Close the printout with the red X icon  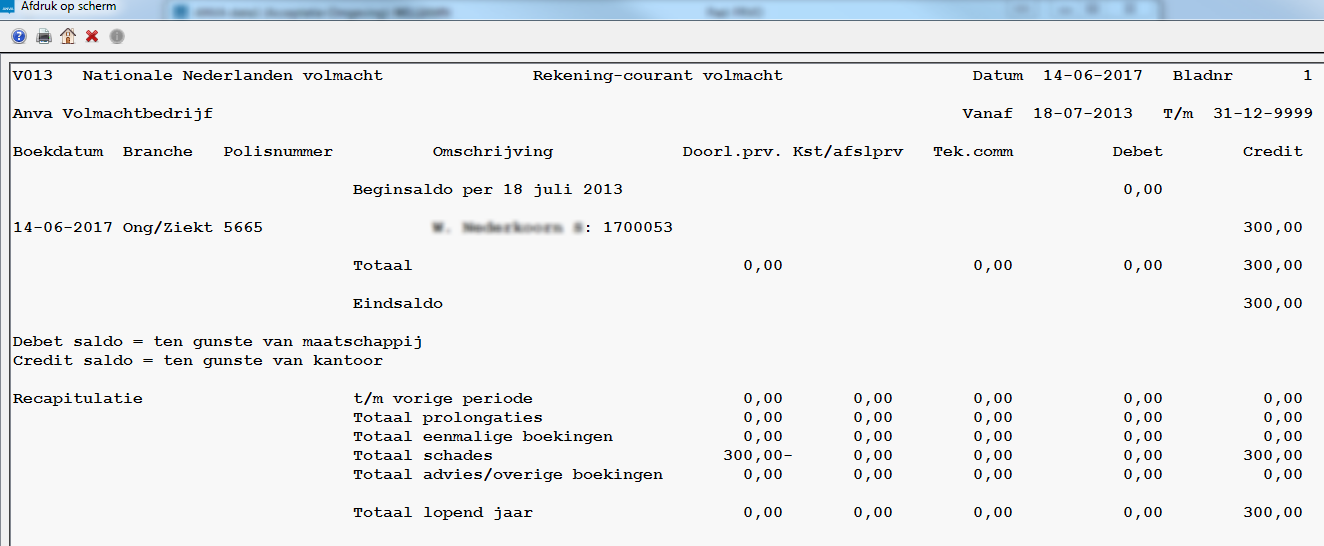tap(92, 37)
